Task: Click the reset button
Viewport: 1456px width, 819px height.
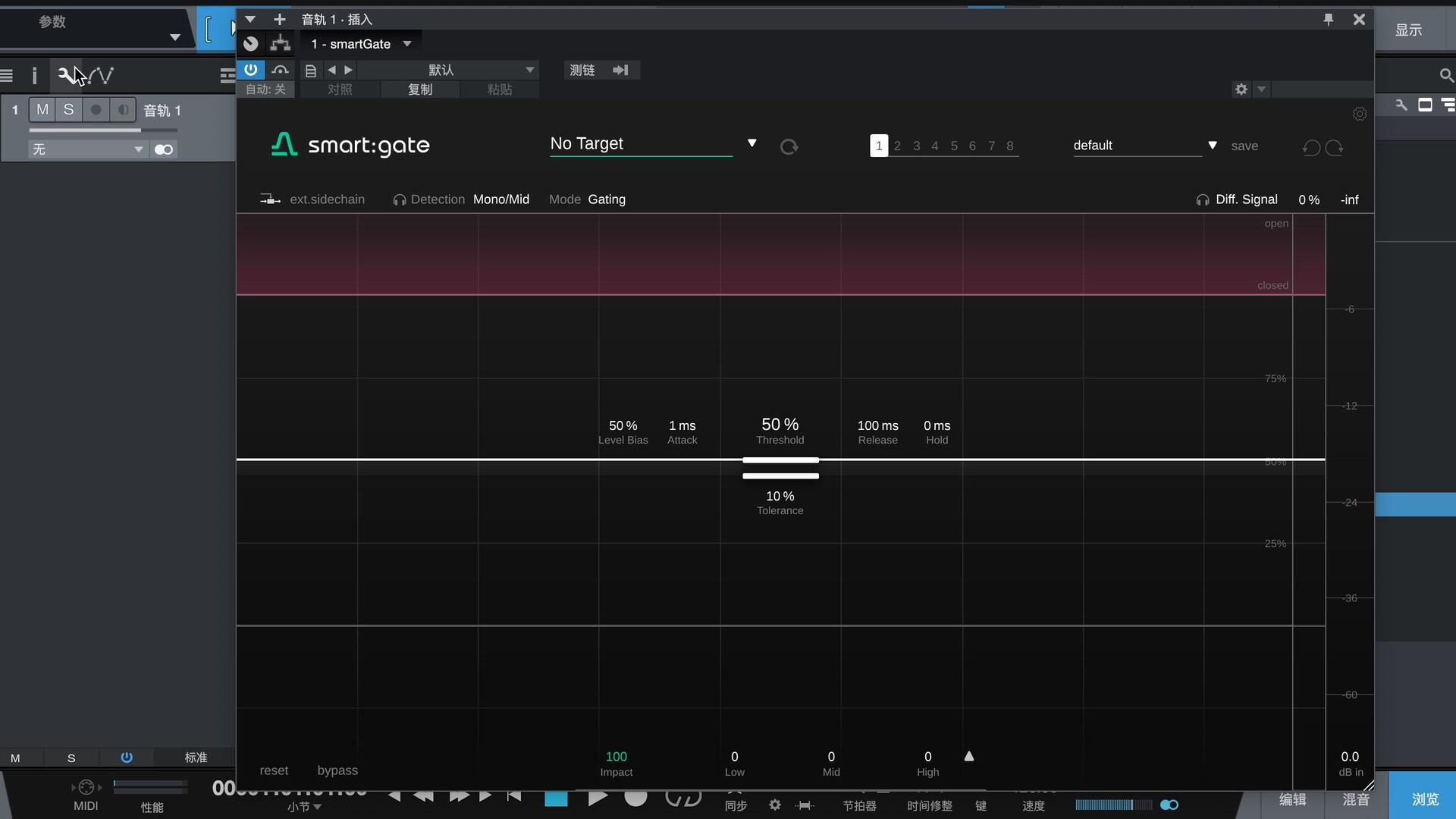Action: pos(274,770)
